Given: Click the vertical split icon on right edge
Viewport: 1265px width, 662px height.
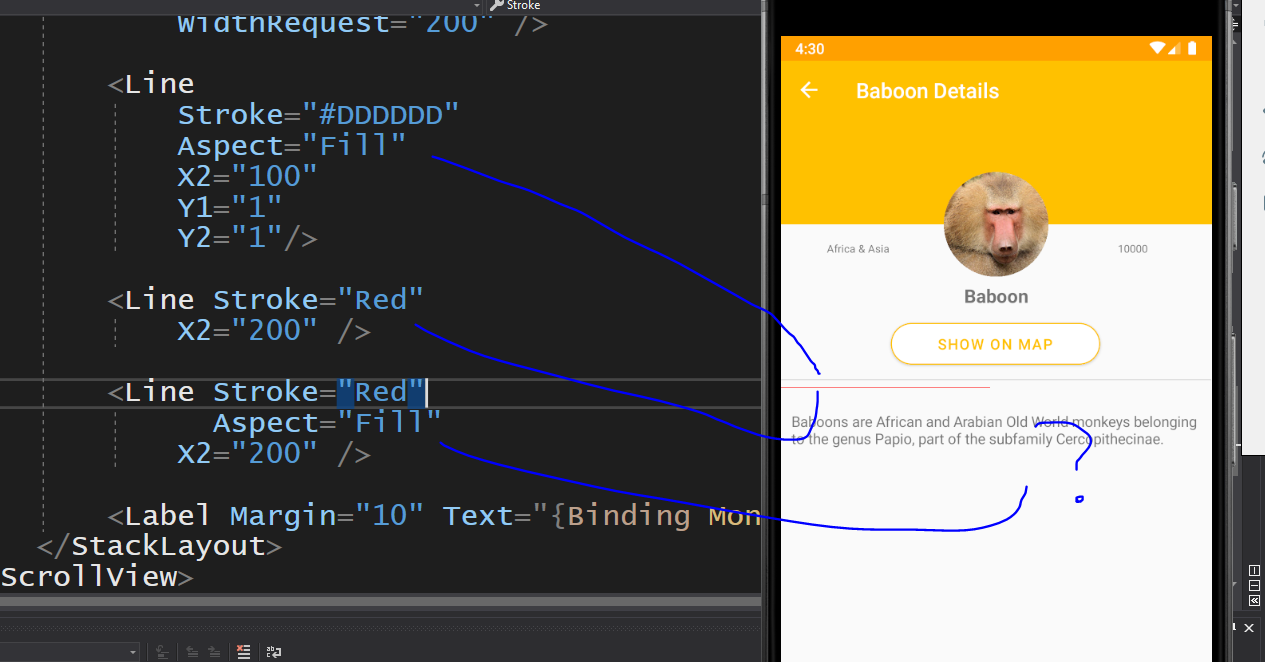Looking at the screenshot, I should [1254, 570].
